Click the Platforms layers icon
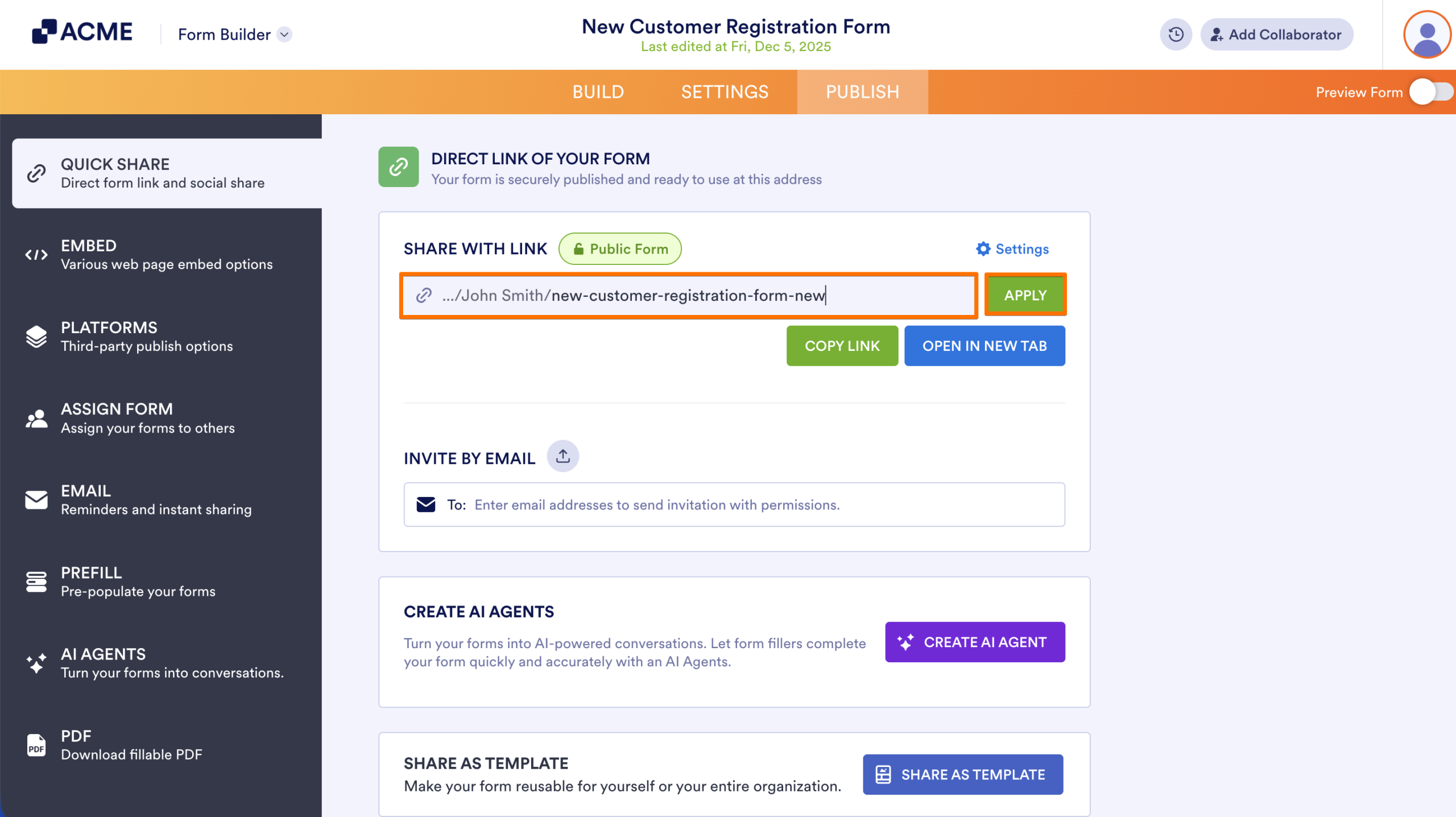Screen dimensions: 1456x817 pyautogui.click(x=36, y=337)
